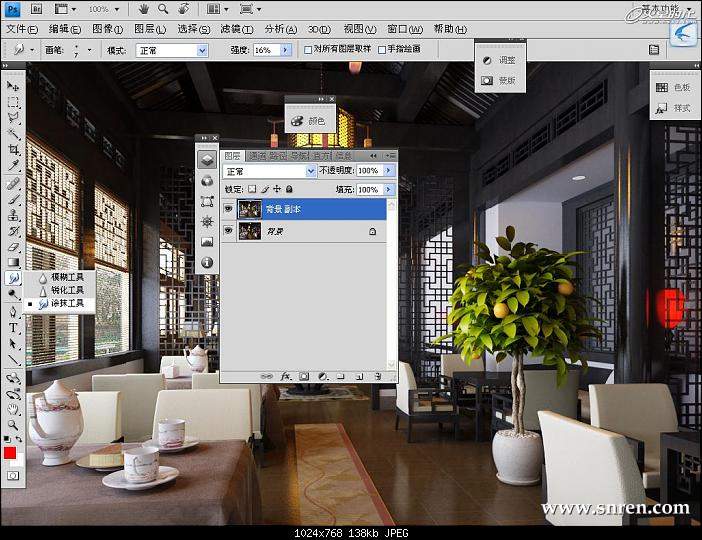Screen dimensions: 702x540
Task: Add a layer style via fx button
Action: point(285,377)
